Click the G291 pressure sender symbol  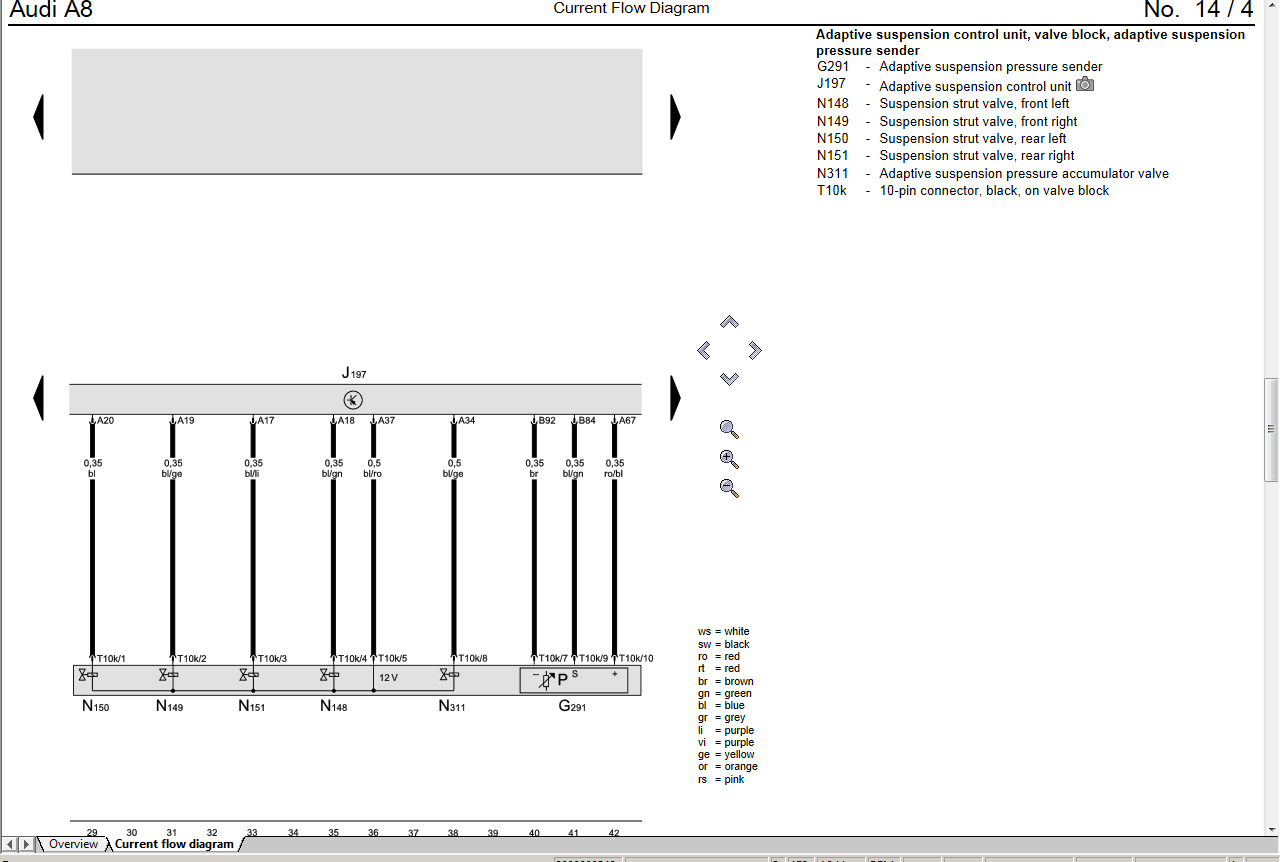click(573, 680)
